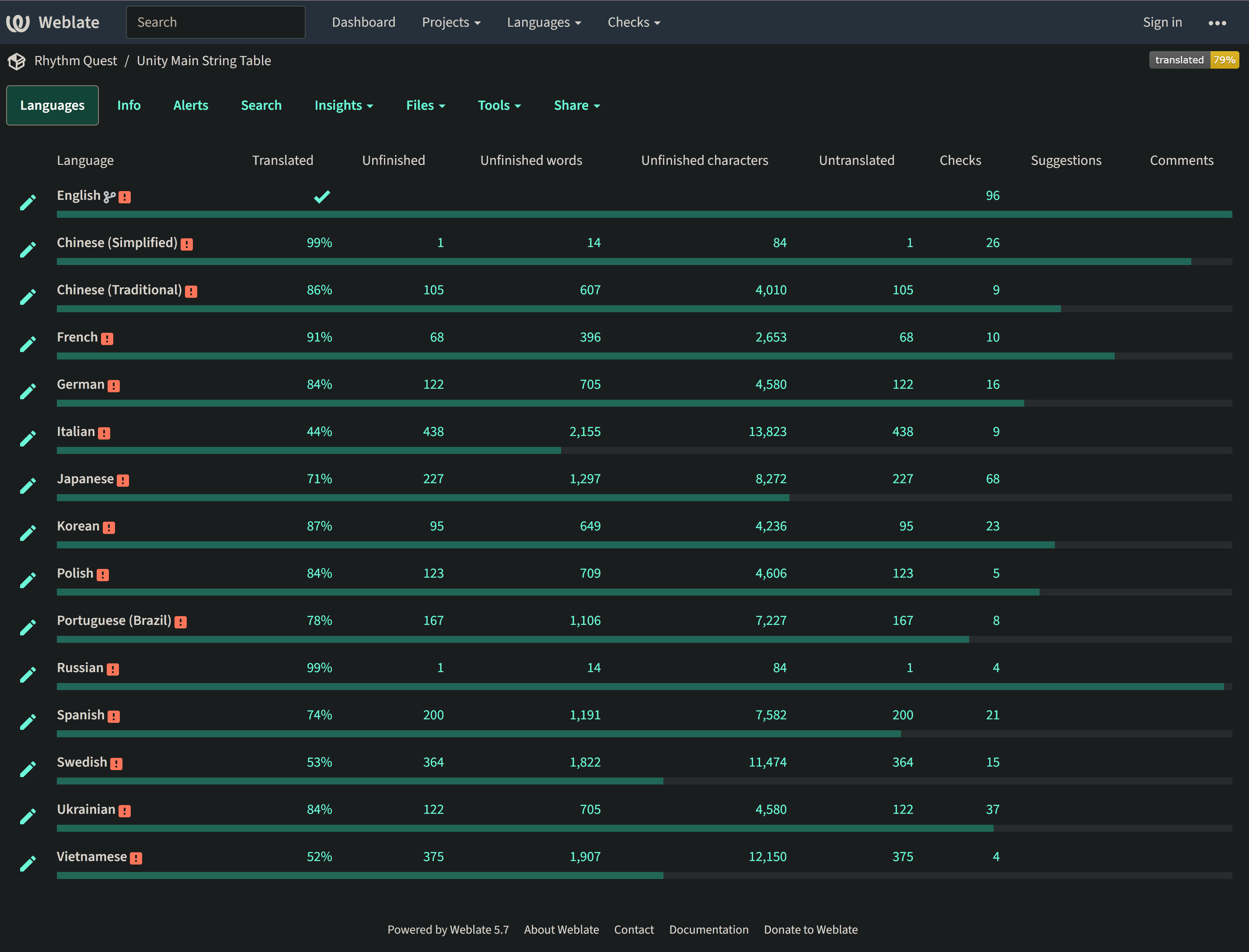Click Korean translated percentage 87%

tap(319, 526)
